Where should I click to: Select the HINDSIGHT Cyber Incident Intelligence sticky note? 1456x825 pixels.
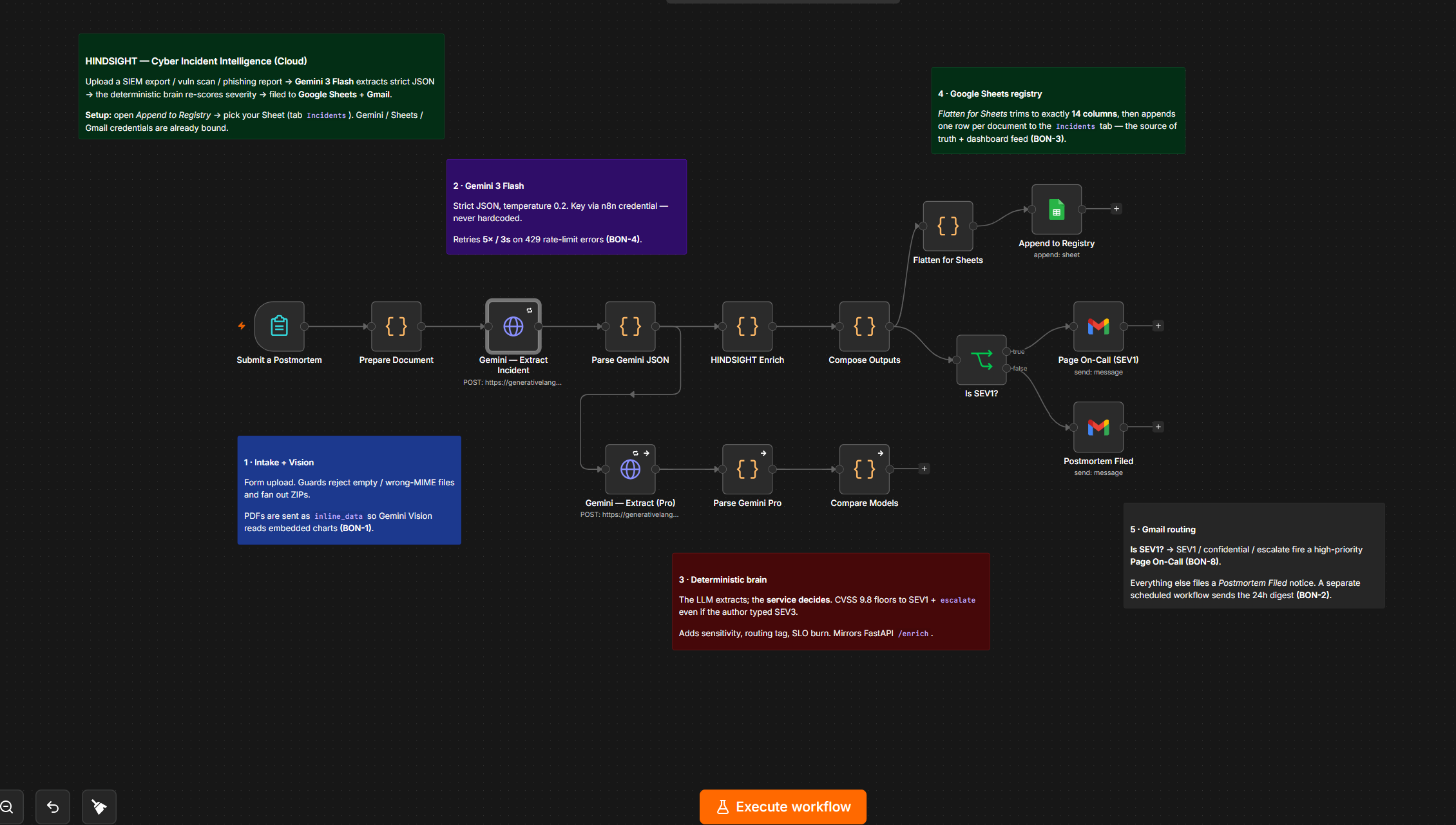(262, 86)
